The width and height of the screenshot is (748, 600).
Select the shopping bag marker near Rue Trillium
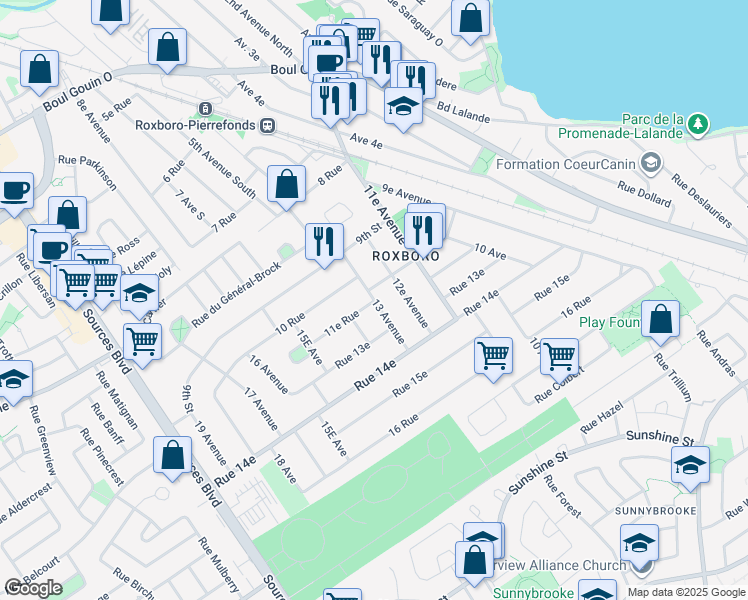(660, 319)
